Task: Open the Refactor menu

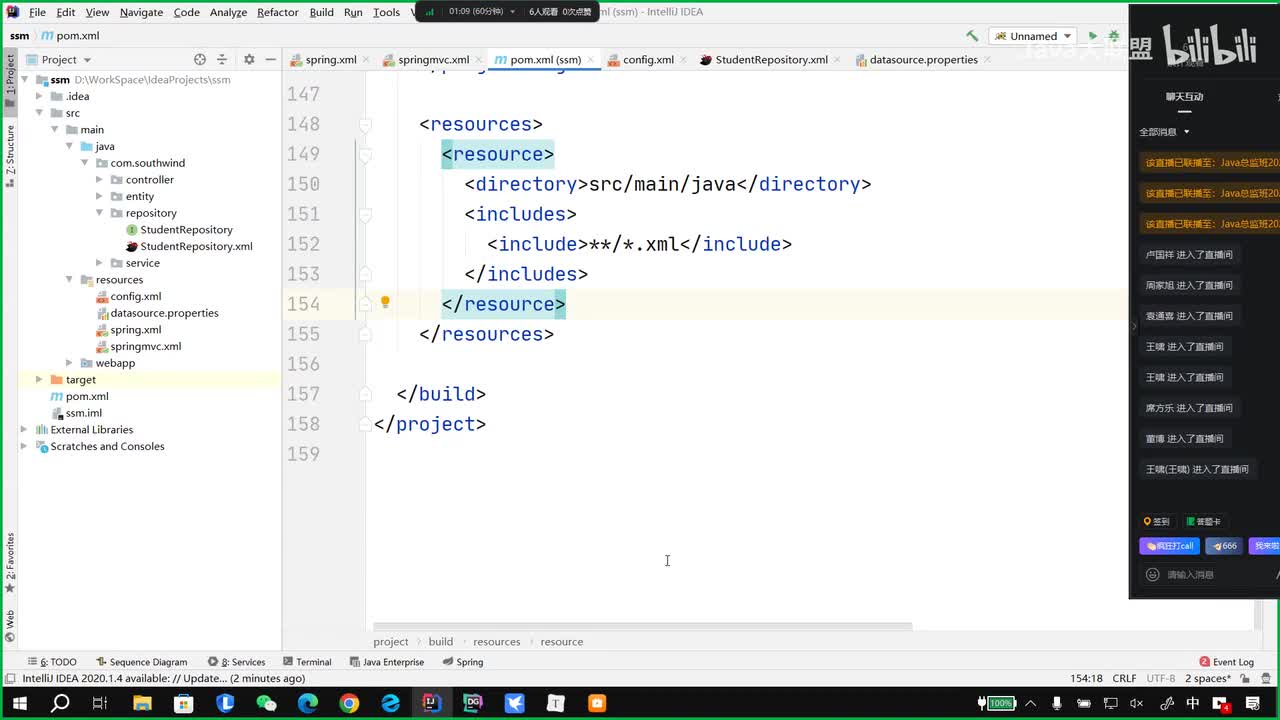Action: (x=278, y=12)
